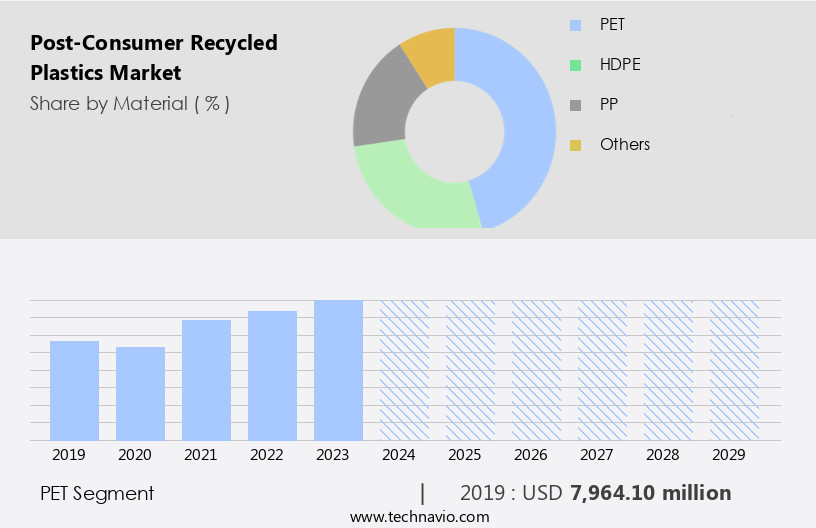Click the Post-Consumer Recycled Plastics Market title
The width and height of the screenshot is (816, 528).
click(153, 57)
